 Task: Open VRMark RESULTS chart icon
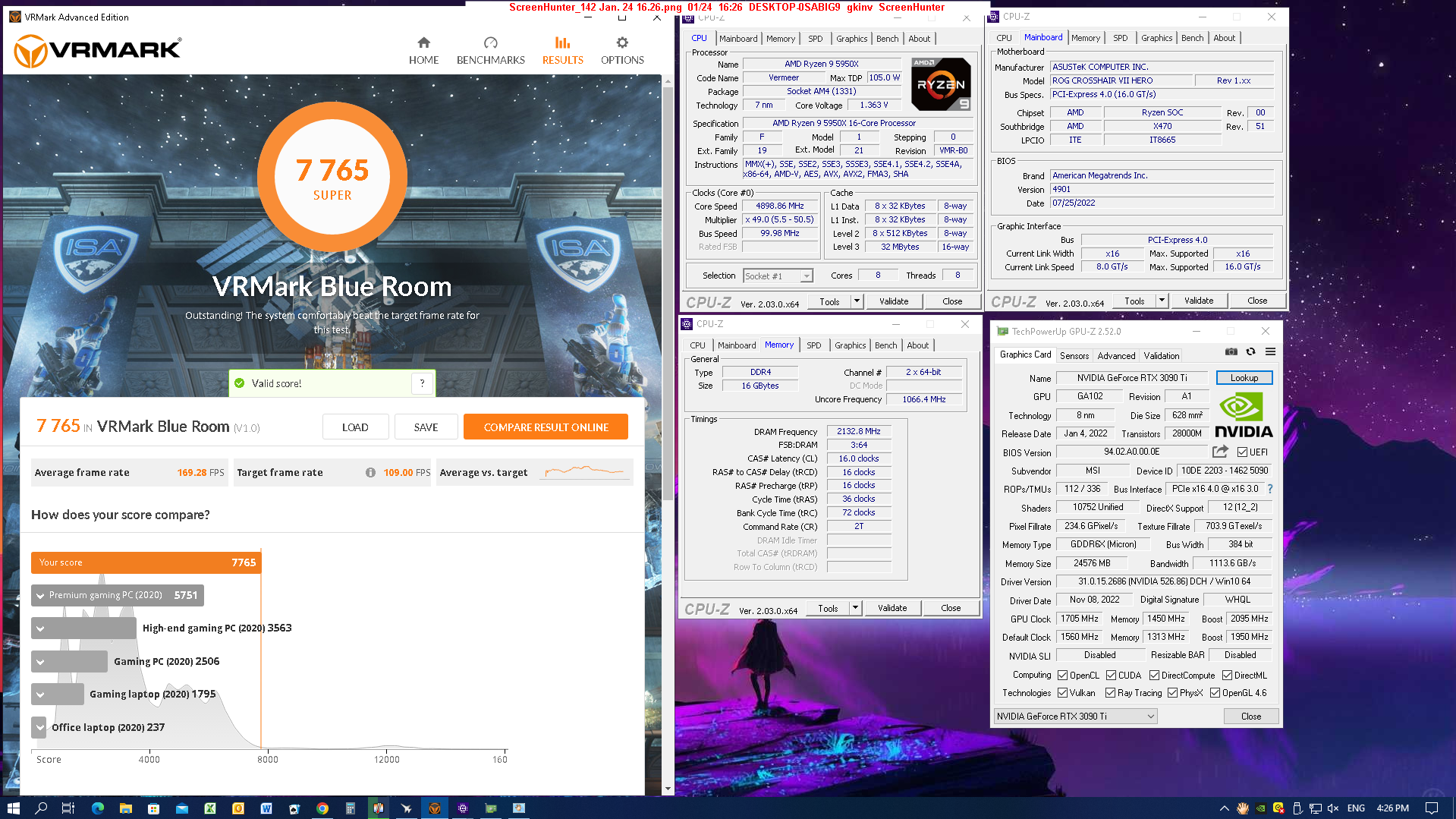pyautogui.click(x=562, y=43)
